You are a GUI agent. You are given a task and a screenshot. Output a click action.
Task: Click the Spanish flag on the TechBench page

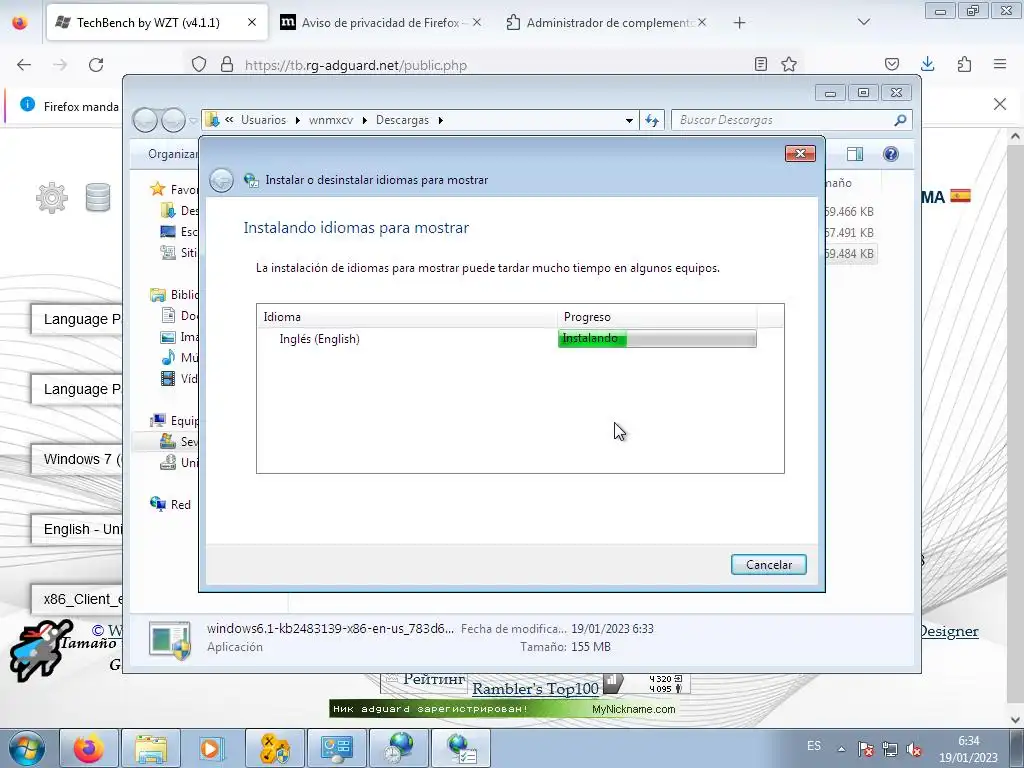pyautogui.click(x=960, y=196)
